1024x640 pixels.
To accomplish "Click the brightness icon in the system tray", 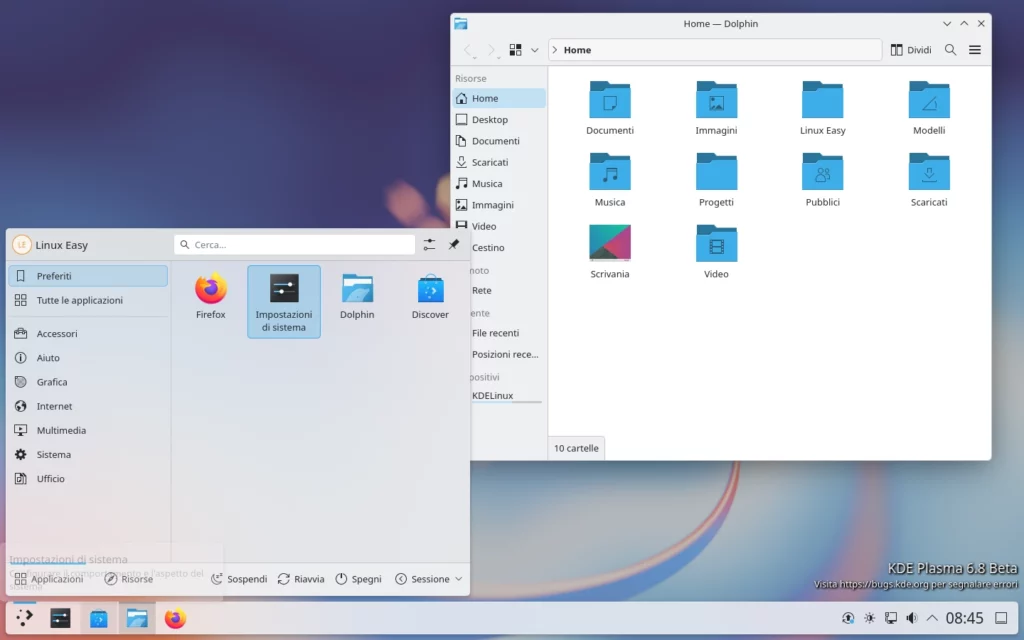I will click(x=869, y=618).
